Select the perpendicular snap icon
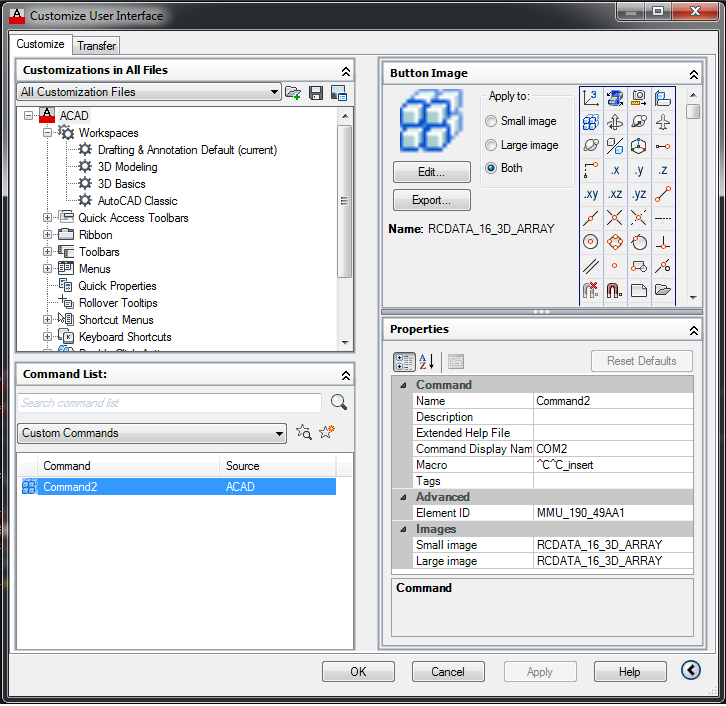Image resolution: width=726 pixels, height=706 pixels. click(663, 242)
